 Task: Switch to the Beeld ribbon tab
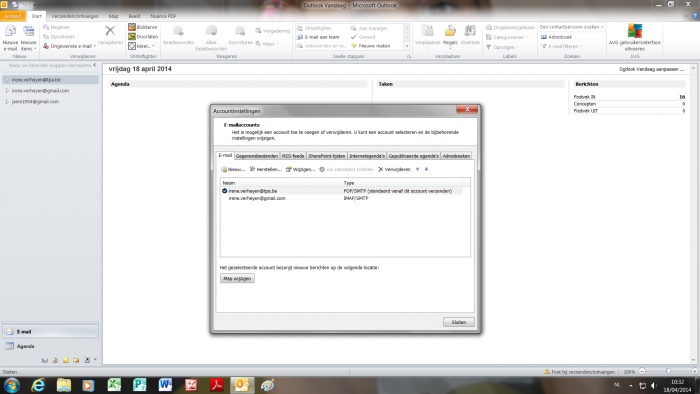coord(134,16)
